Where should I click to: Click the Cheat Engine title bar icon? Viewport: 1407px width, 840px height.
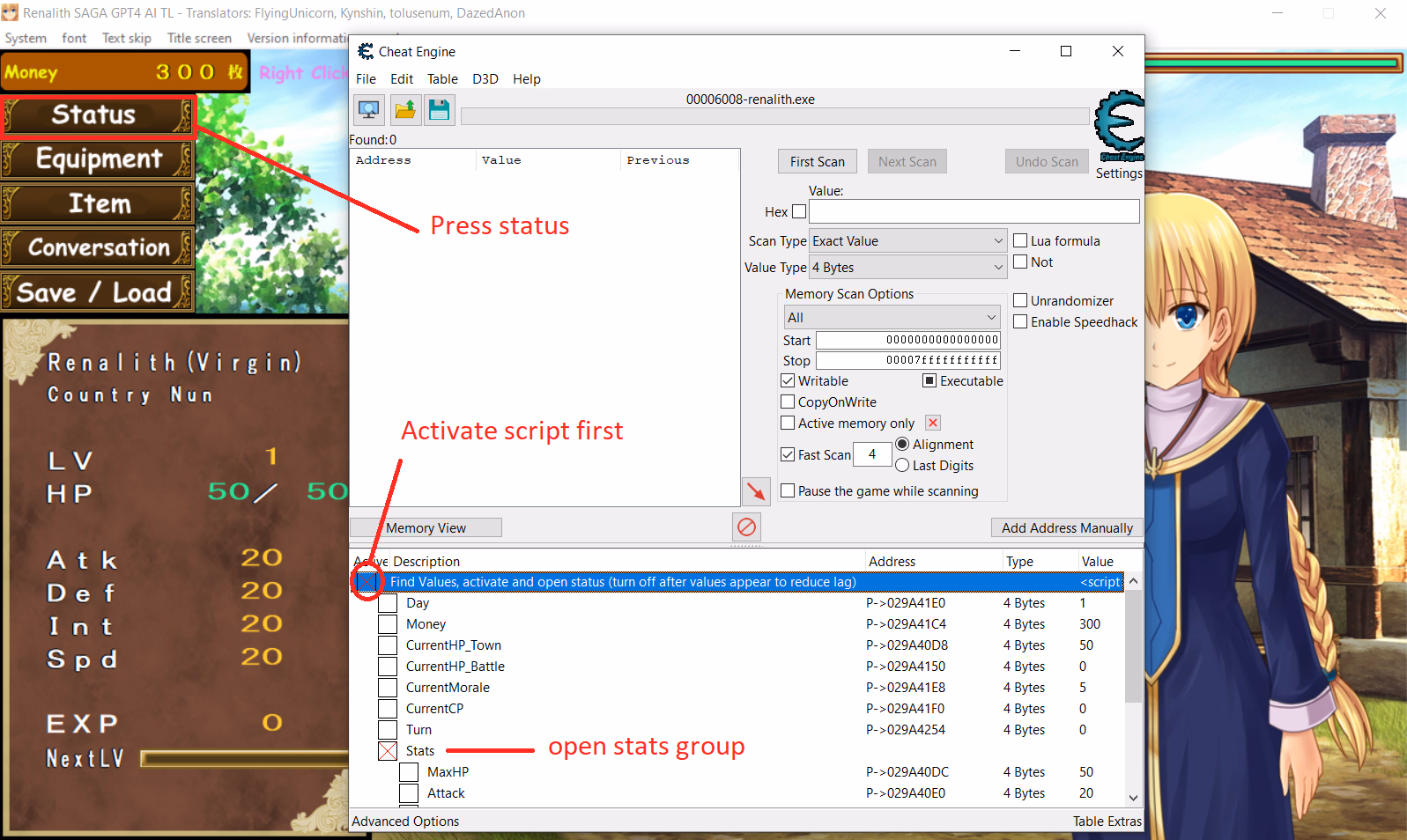(366, 52)
